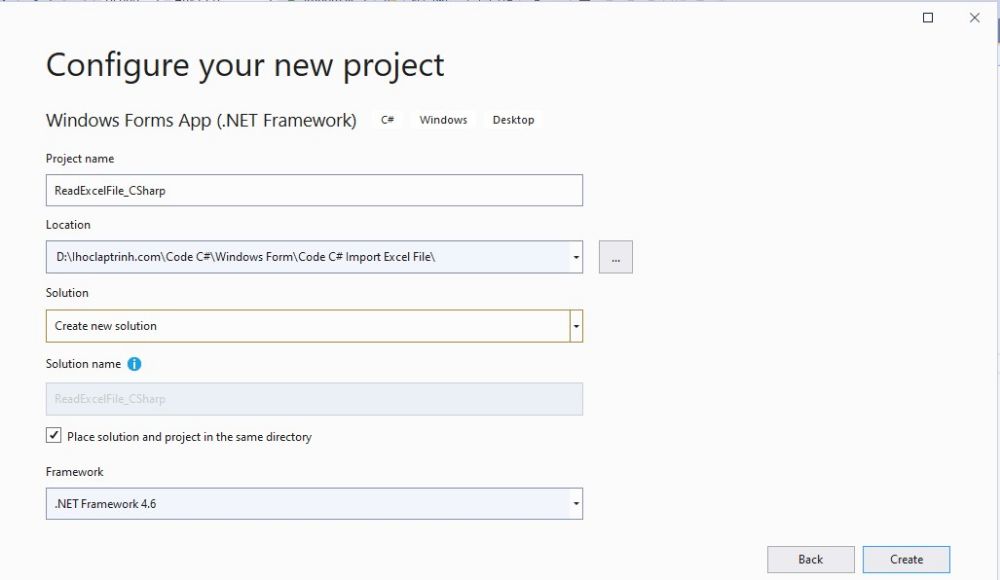Screen dimensions: 1000x580
Task: Click the C# language tag
Action: point(387,120)
